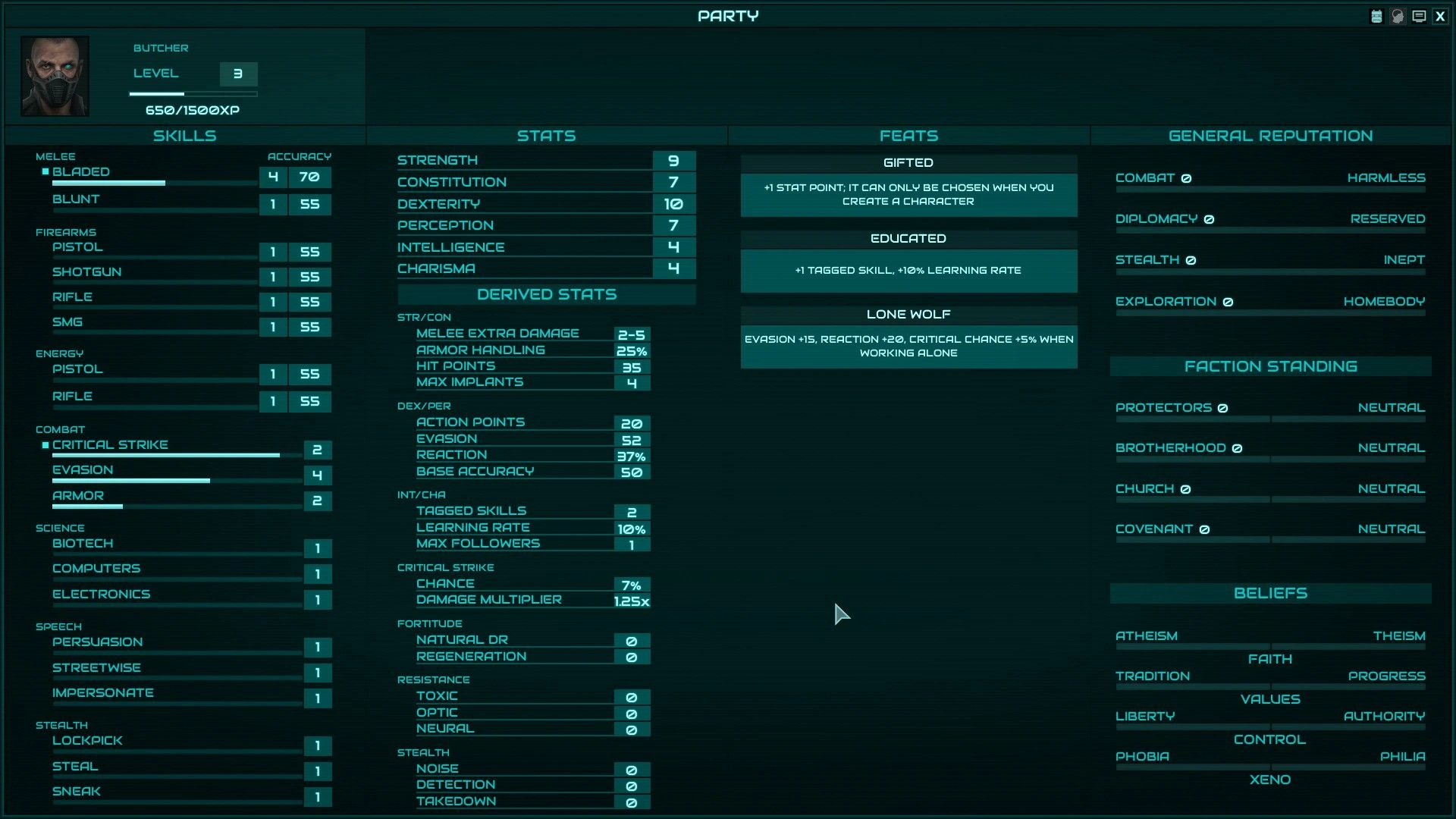Expand the FEATS section details
The height and width of the screenshot is (819, 1456).
(x=908, y=135)
